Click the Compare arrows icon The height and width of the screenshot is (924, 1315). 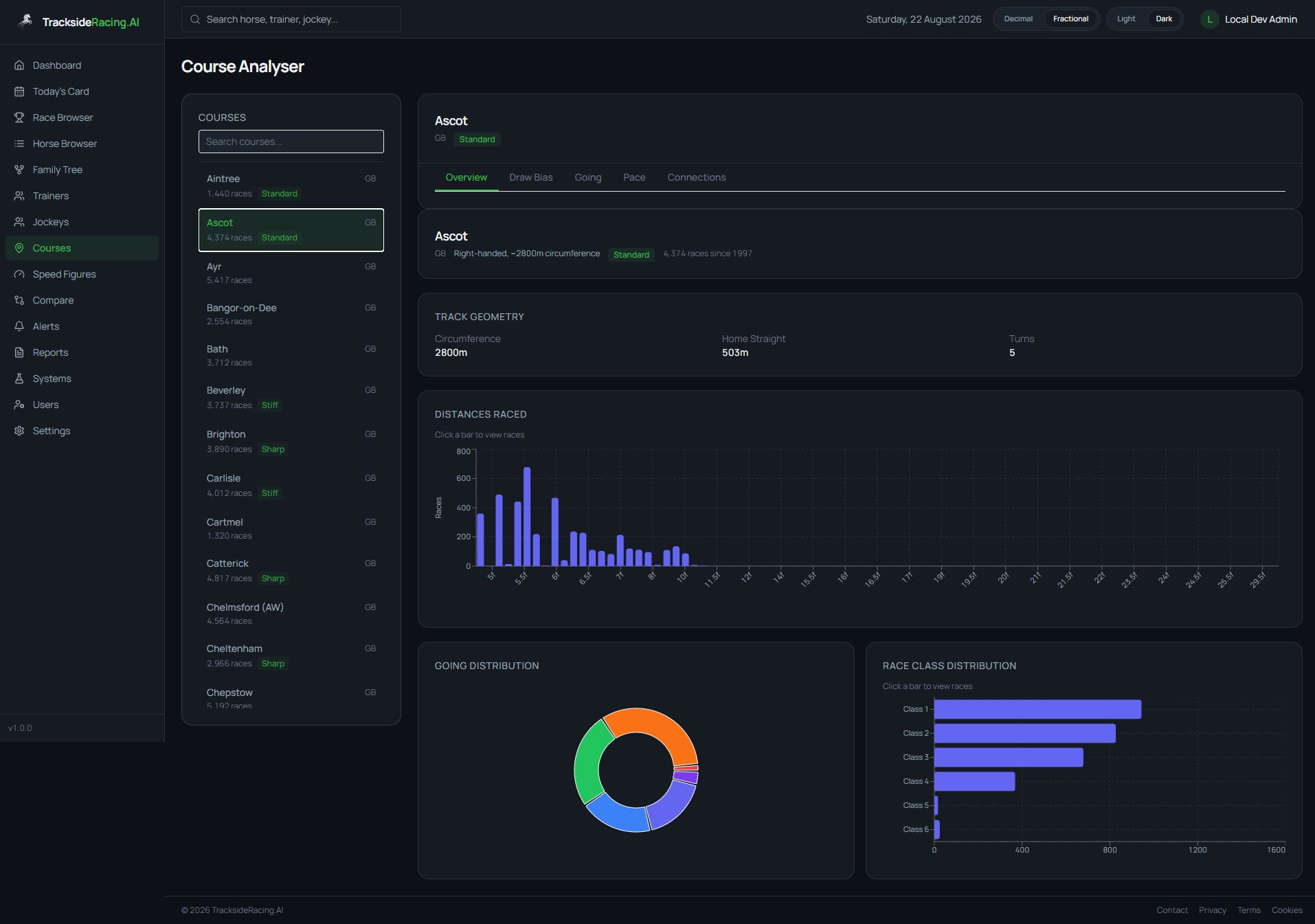tap(19, 300)
